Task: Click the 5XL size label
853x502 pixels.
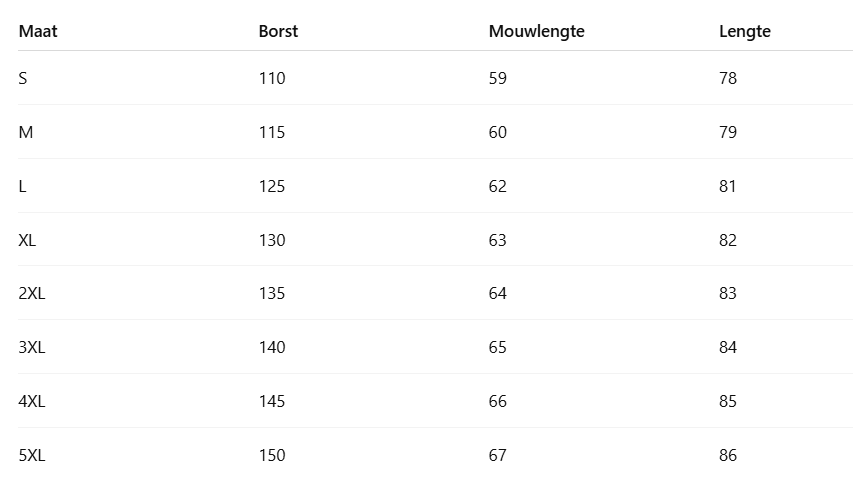Action: pyautogui.click(x=32, y=455)
